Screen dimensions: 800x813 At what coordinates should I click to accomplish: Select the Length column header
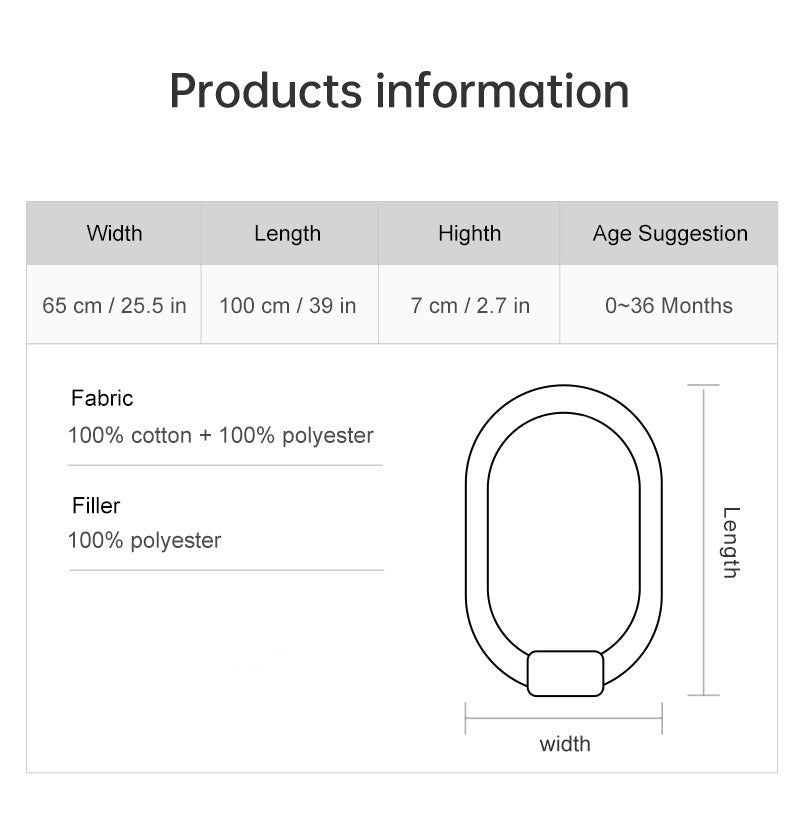point(288,233)
